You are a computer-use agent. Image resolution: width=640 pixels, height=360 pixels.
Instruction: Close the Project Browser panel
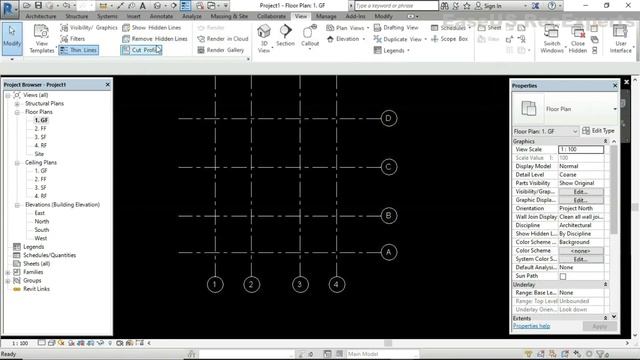[107, 84]
